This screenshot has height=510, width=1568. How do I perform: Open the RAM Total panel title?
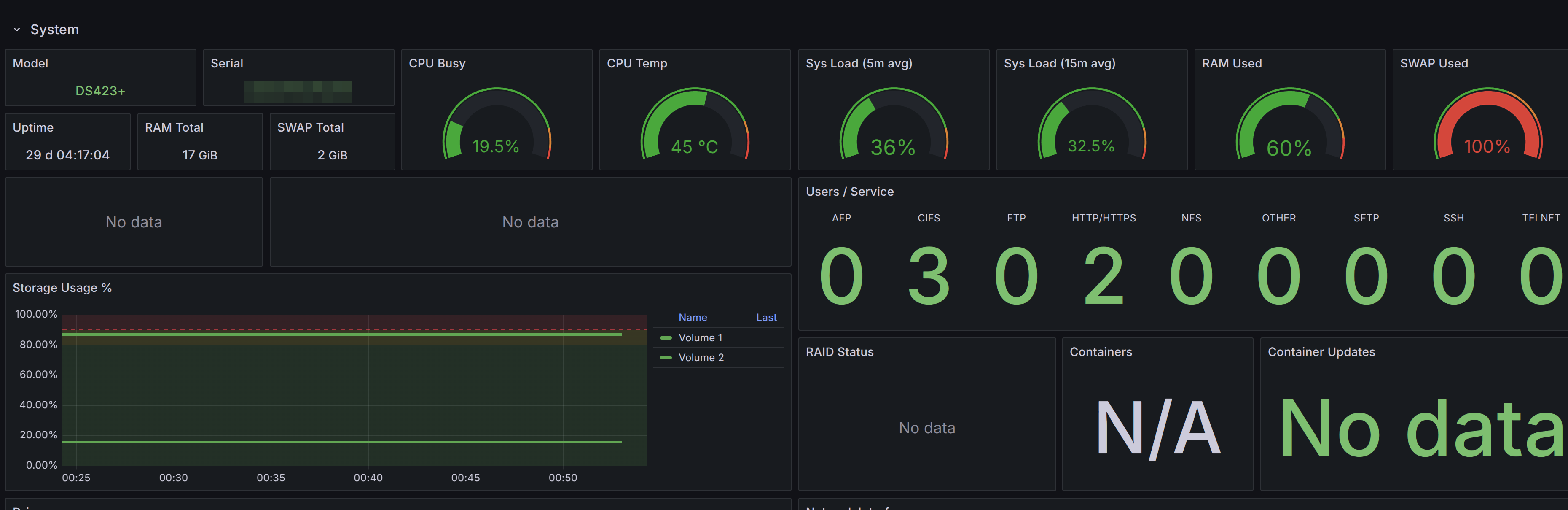tap(174, 127)
